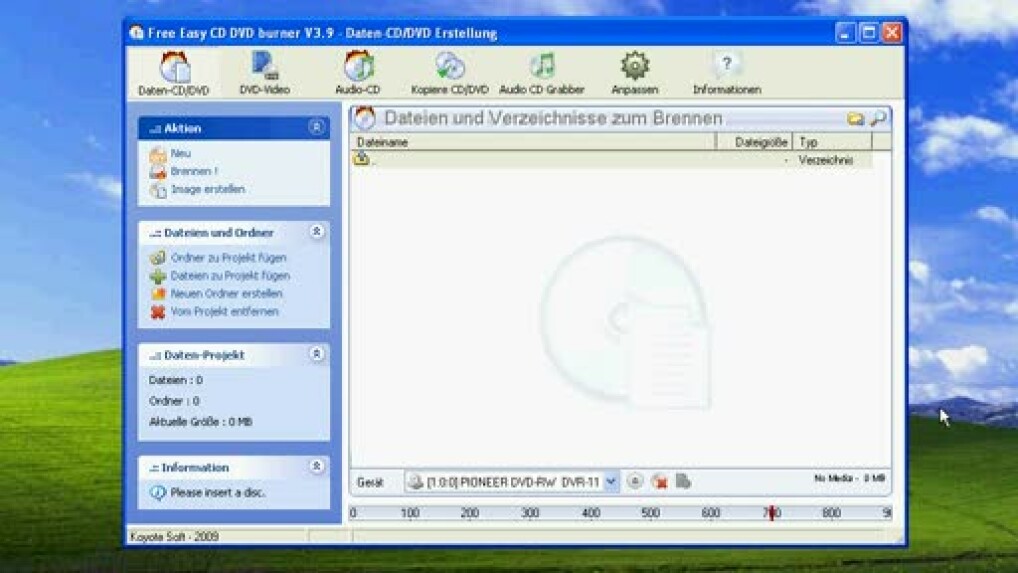This screenshot has height=573, width=1018.
Task: Click the erase disc icon next to eject
Action: pyautogui.click(x=659, y=482)
